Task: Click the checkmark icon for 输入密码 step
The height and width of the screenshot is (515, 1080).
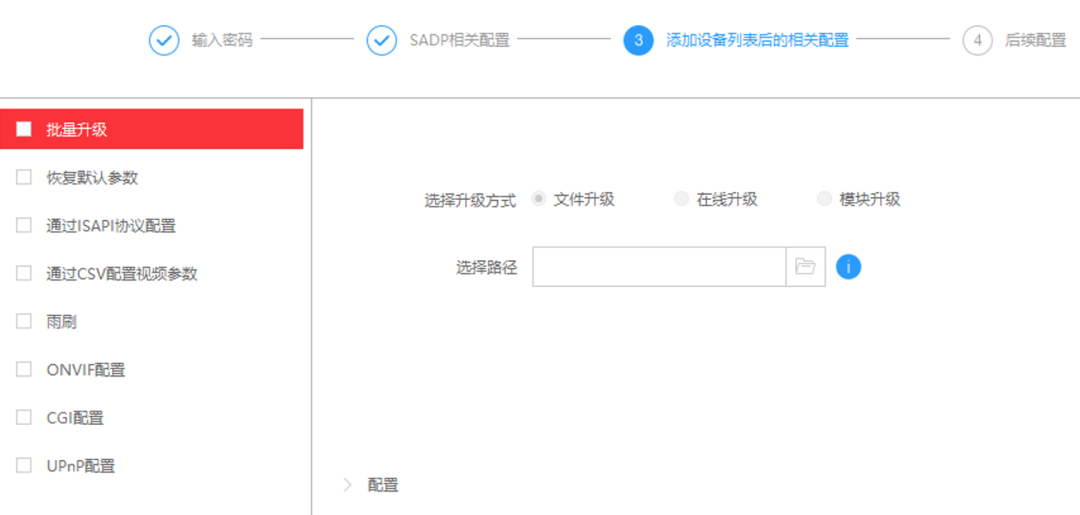Action: [164, 40]
